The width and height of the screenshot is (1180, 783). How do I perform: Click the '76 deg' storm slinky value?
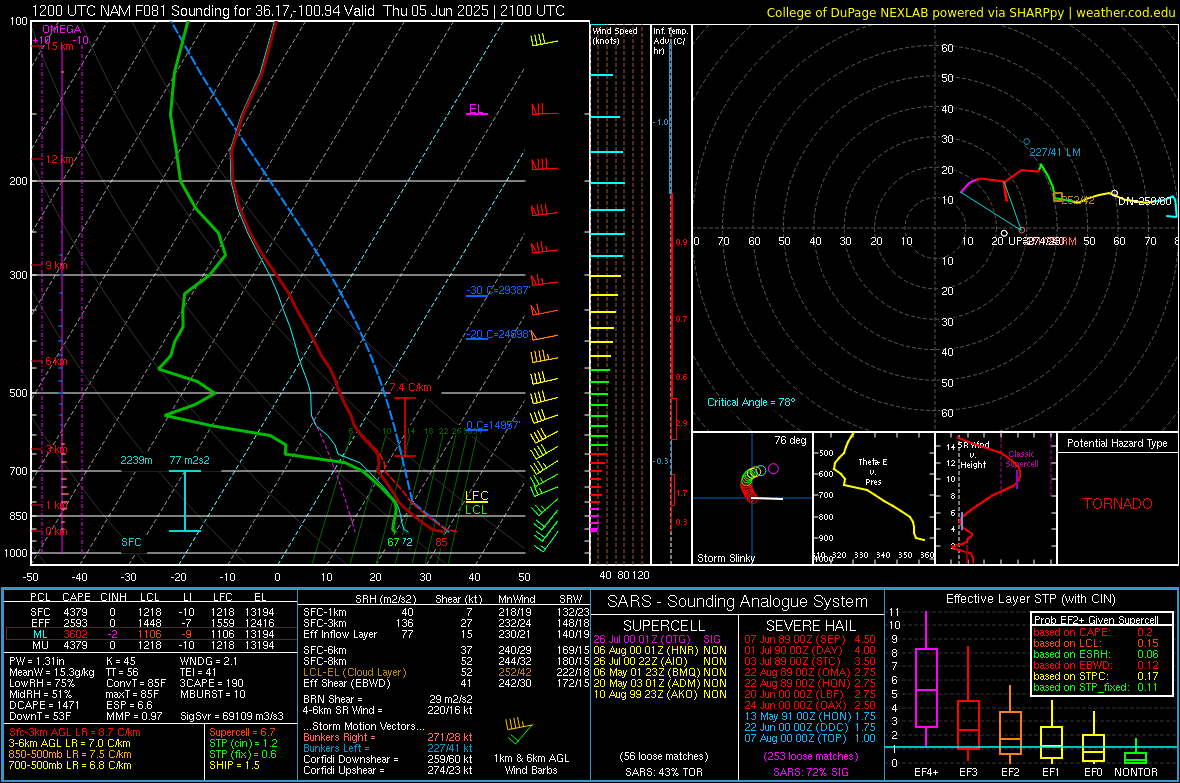tap(790, 440)
